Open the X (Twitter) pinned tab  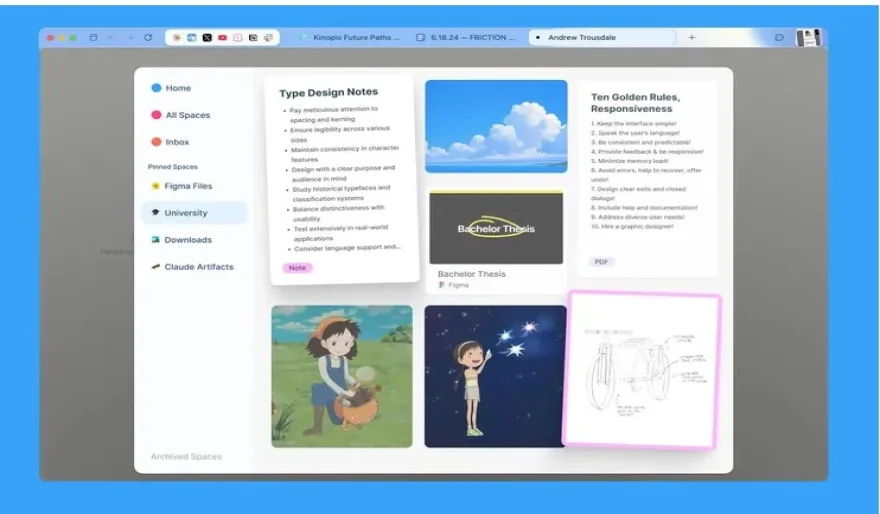coord(207,38)
